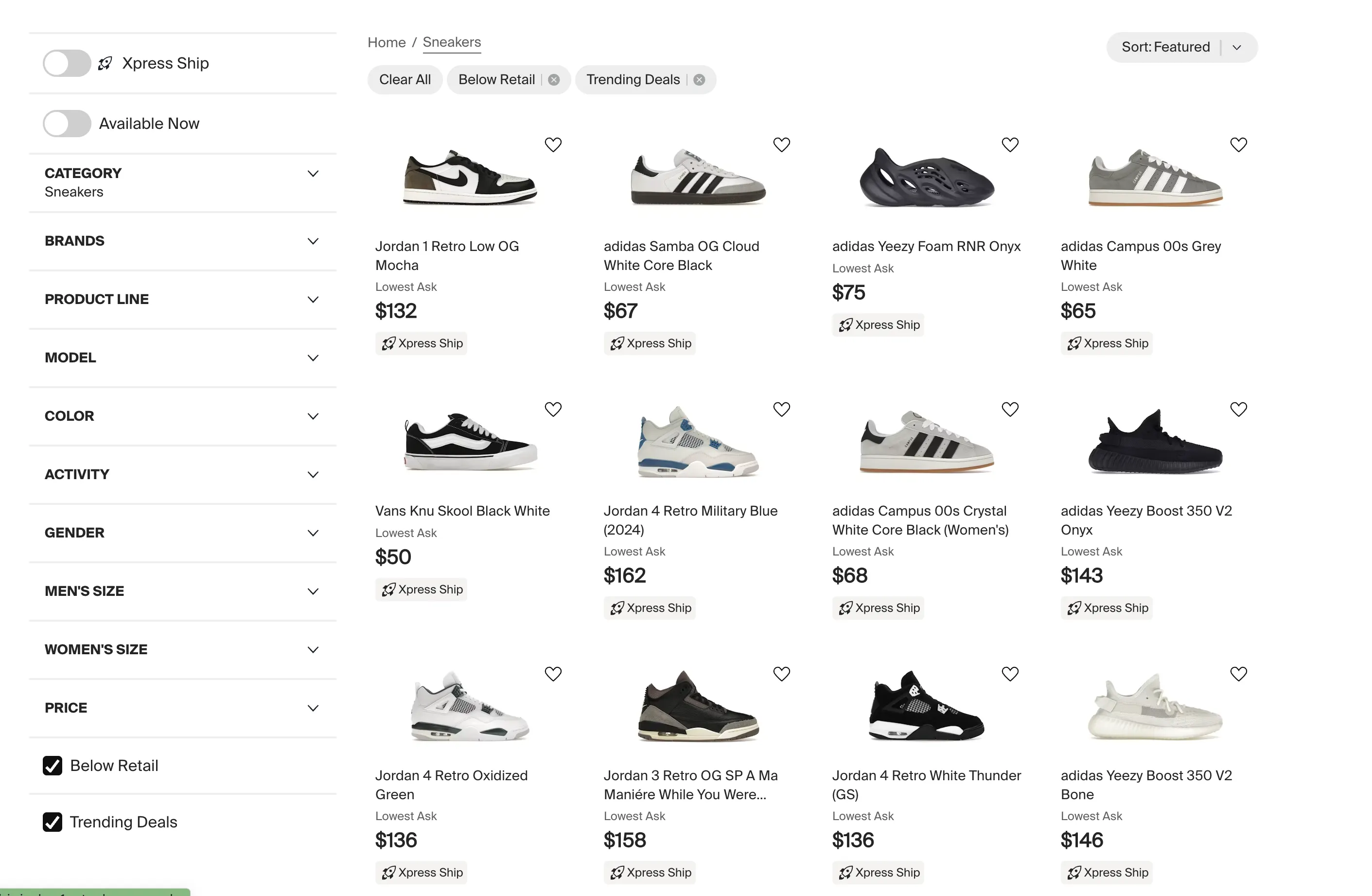Favorite the Jordan 4 Retro Military Blue
1372x896 pixels.
[781, 409]
